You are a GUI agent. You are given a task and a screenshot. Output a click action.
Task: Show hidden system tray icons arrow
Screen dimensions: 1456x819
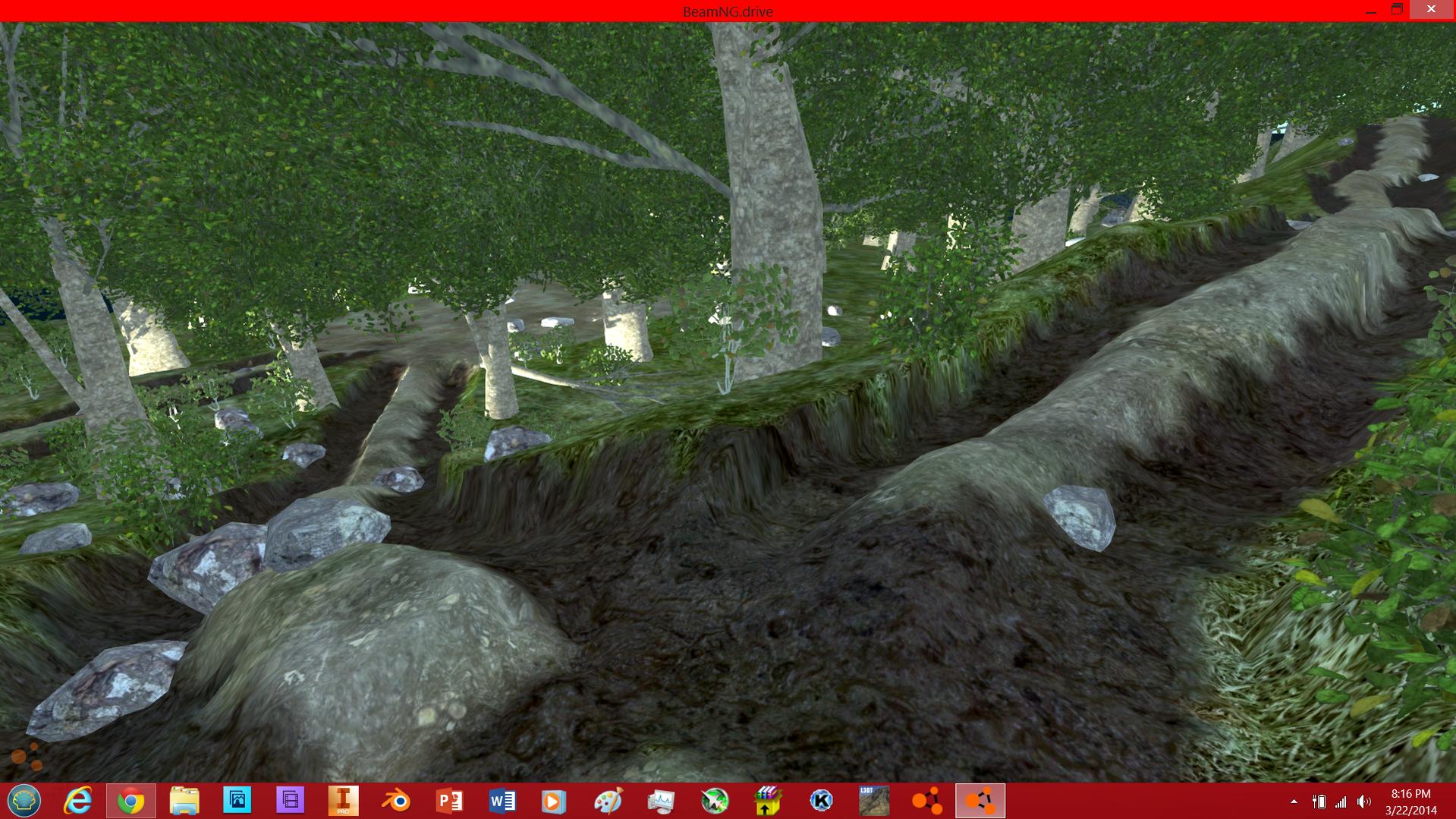1294,802
